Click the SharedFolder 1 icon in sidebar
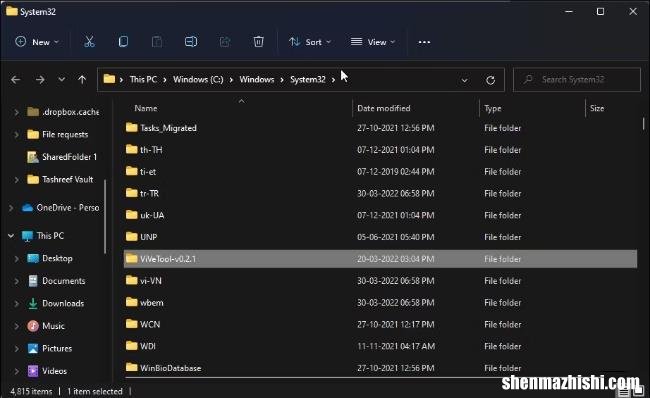The image size is (650, 398). point(33,157)
